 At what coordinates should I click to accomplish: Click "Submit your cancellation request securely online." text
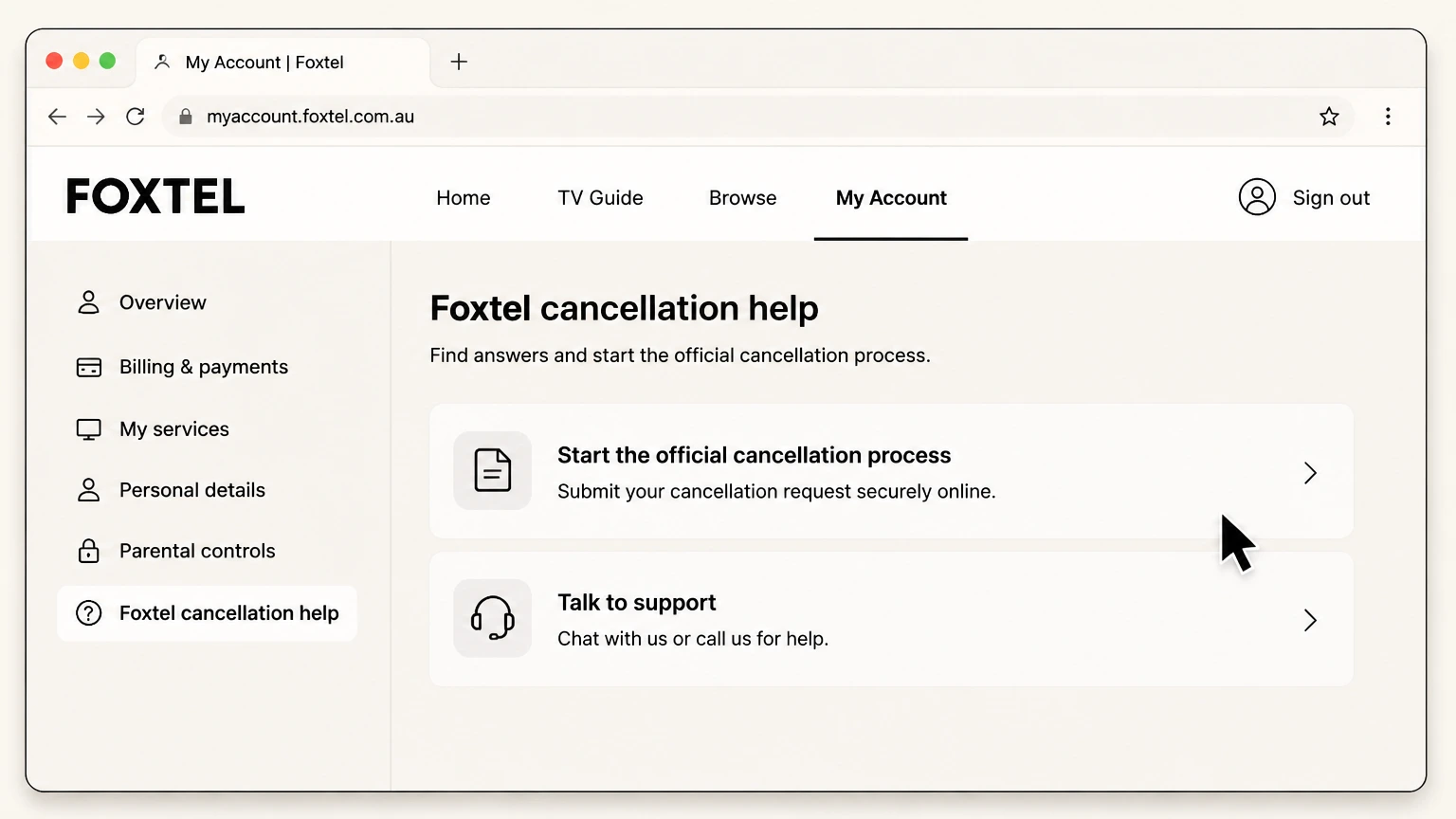776,492
